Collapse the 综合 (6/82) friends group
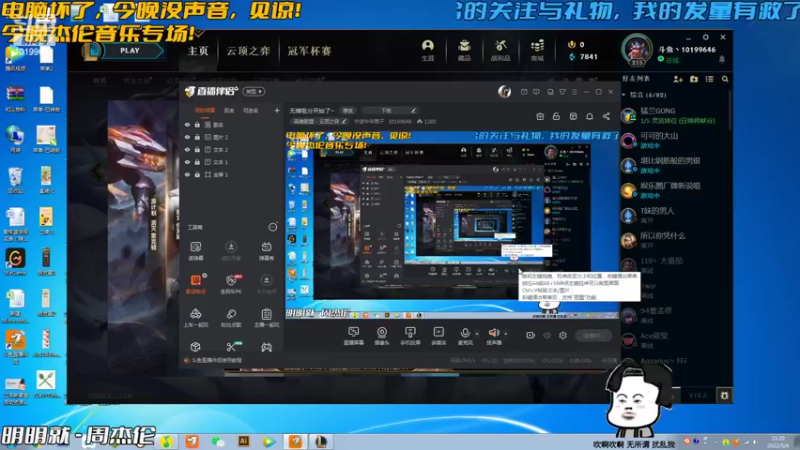Image resolution: width=800 pixels, height=450 pixels. tap(624, 95)
